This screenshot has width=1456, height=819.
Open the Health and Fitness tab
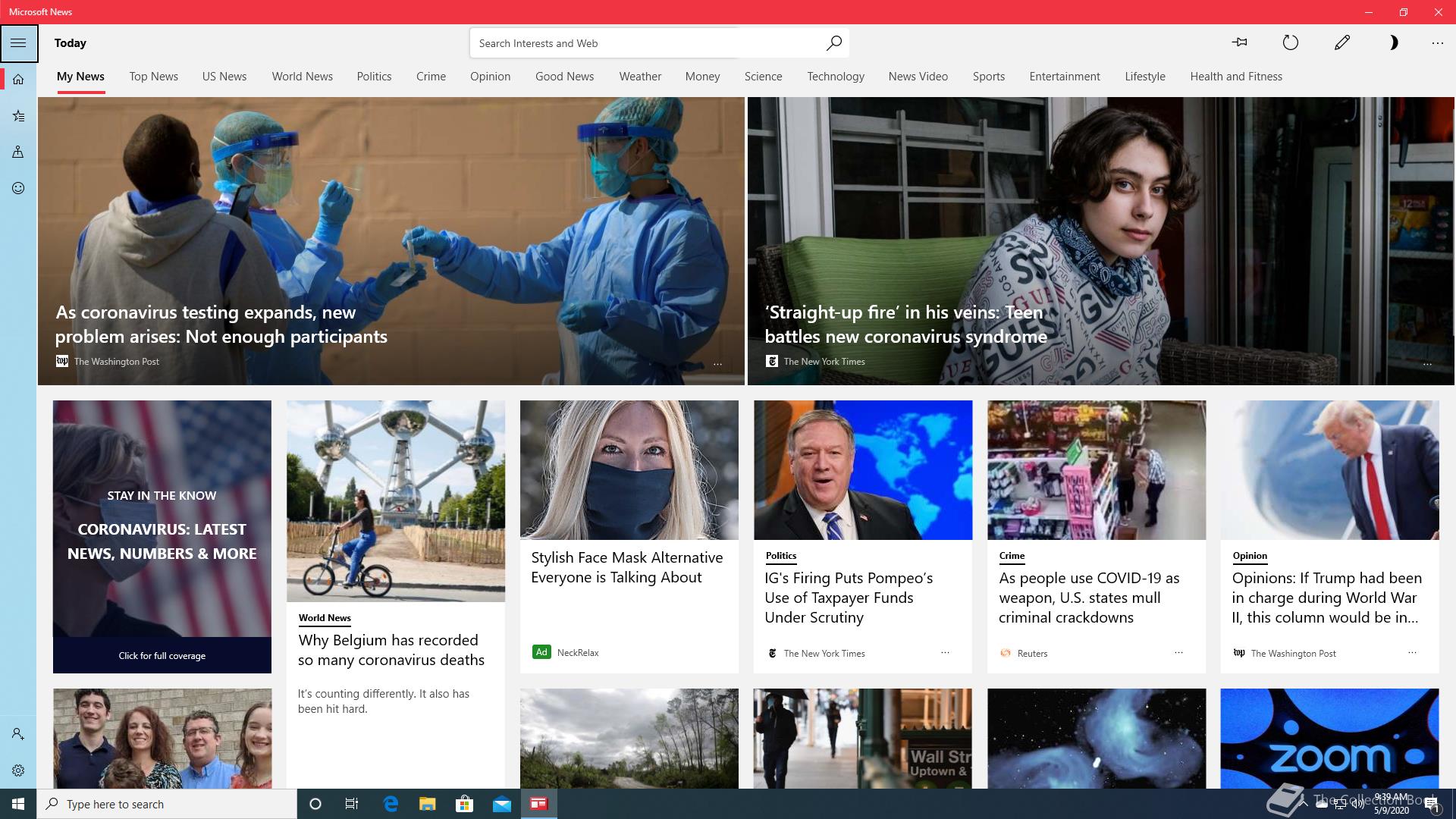coord(1236,77)
